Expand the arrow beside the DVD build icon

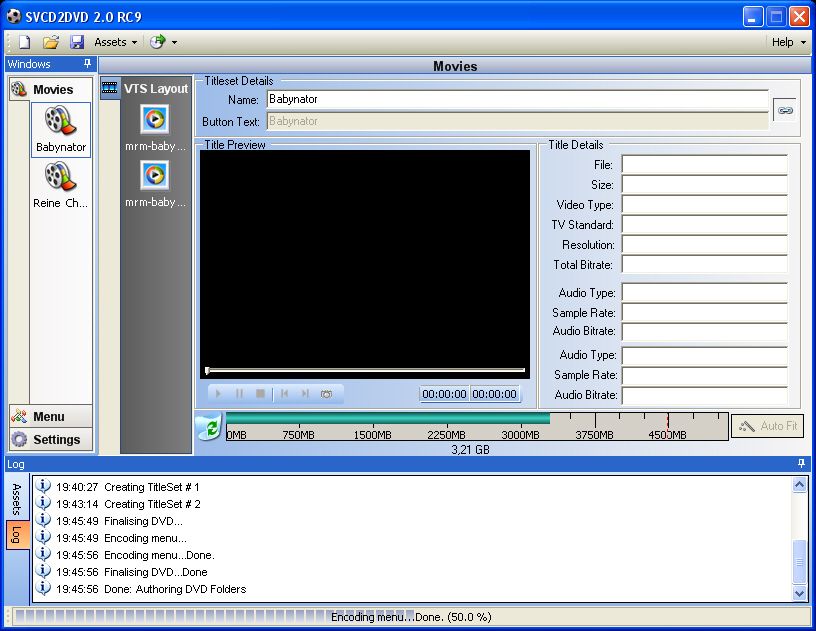[x=174, y=42]
